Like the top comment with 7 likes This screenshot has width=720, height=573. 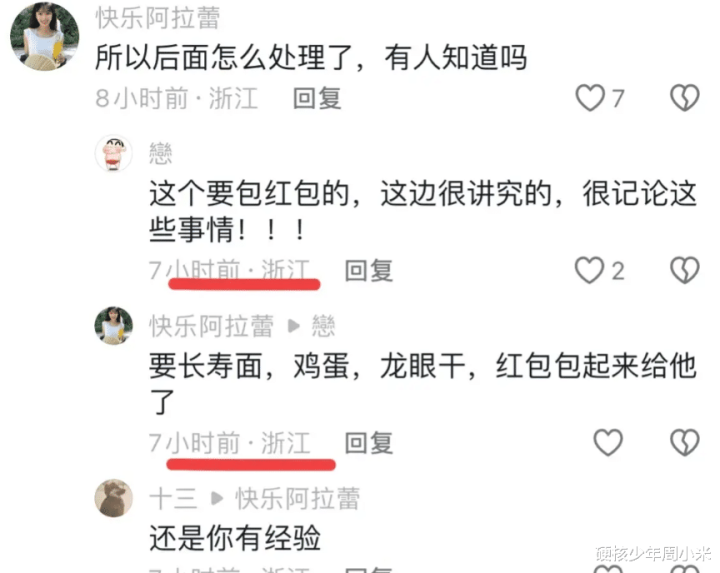pyautogui.click(x=590, y=98)
